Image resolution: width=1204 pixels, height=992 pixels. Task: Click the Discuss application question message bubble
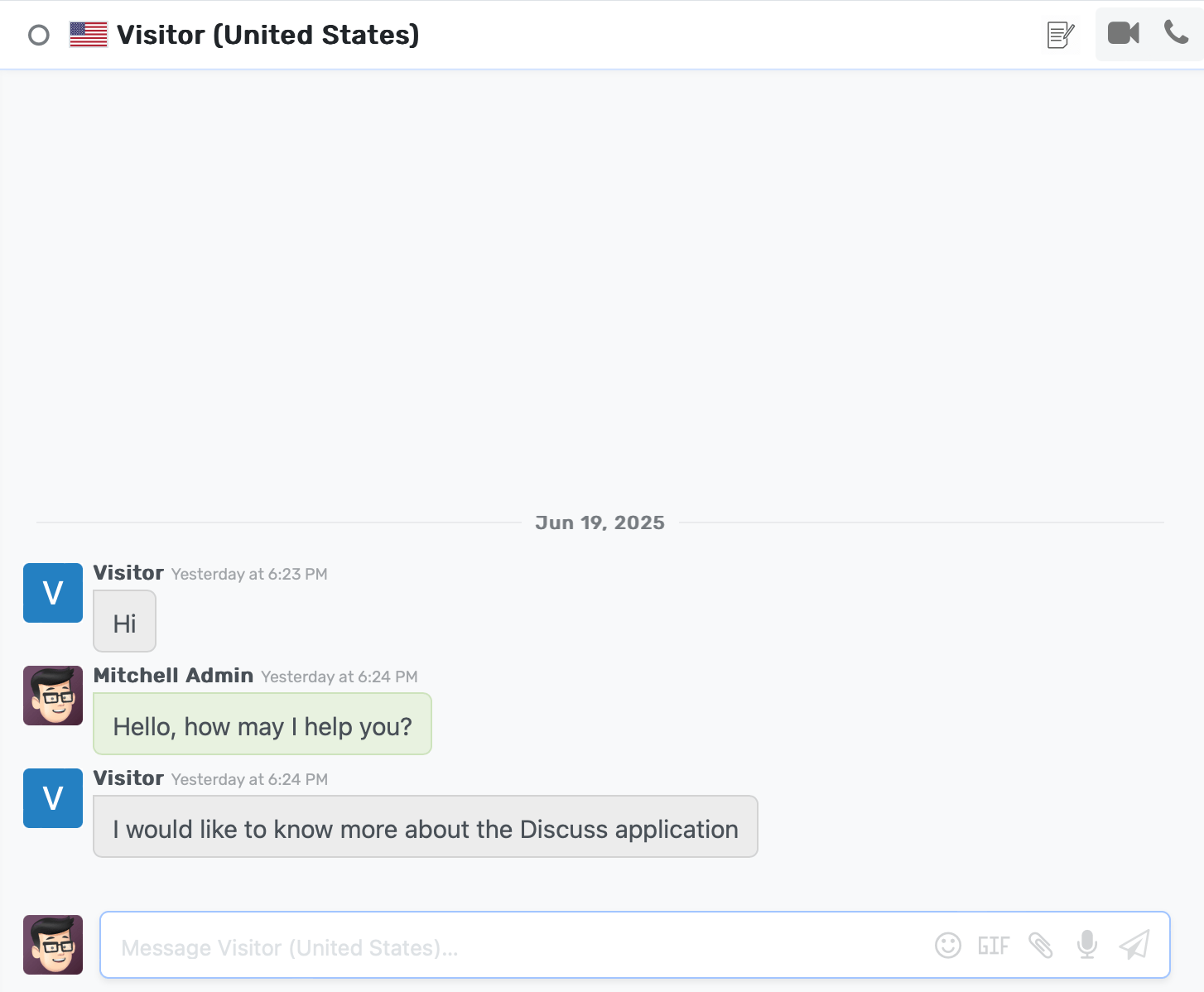[x=425, y=828]
